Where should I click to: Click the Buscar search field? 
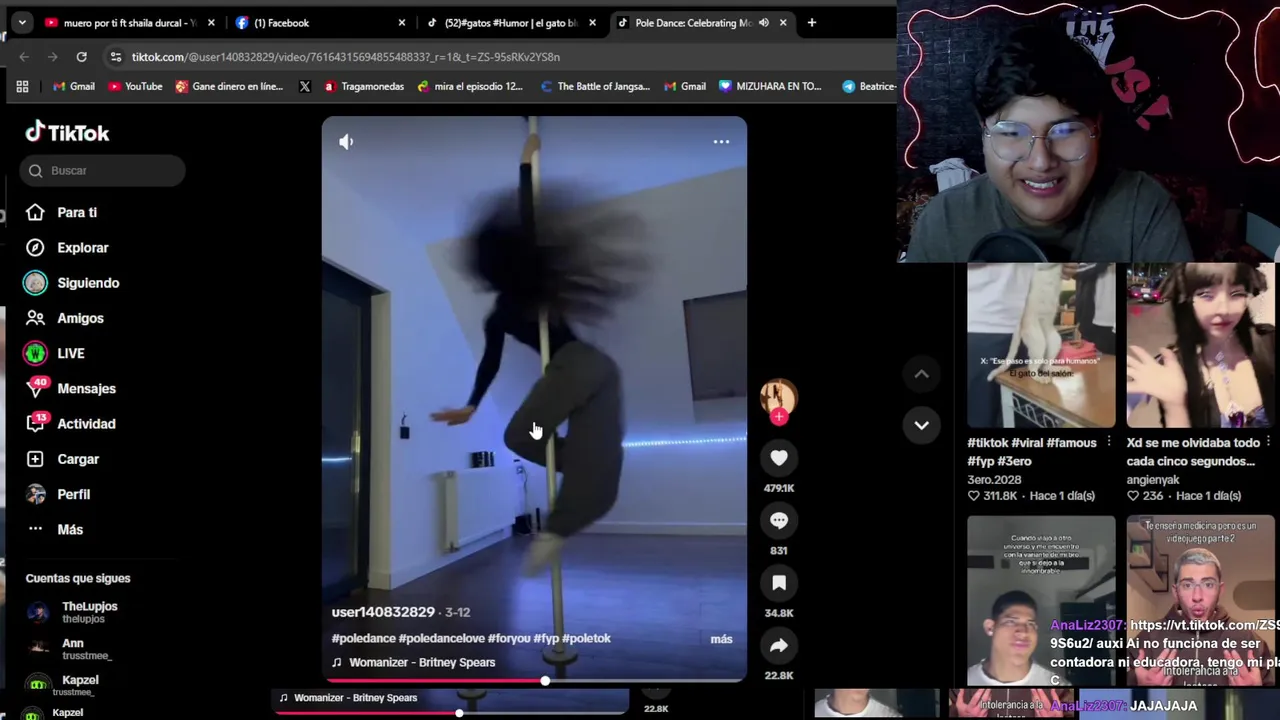coord(102,170)
